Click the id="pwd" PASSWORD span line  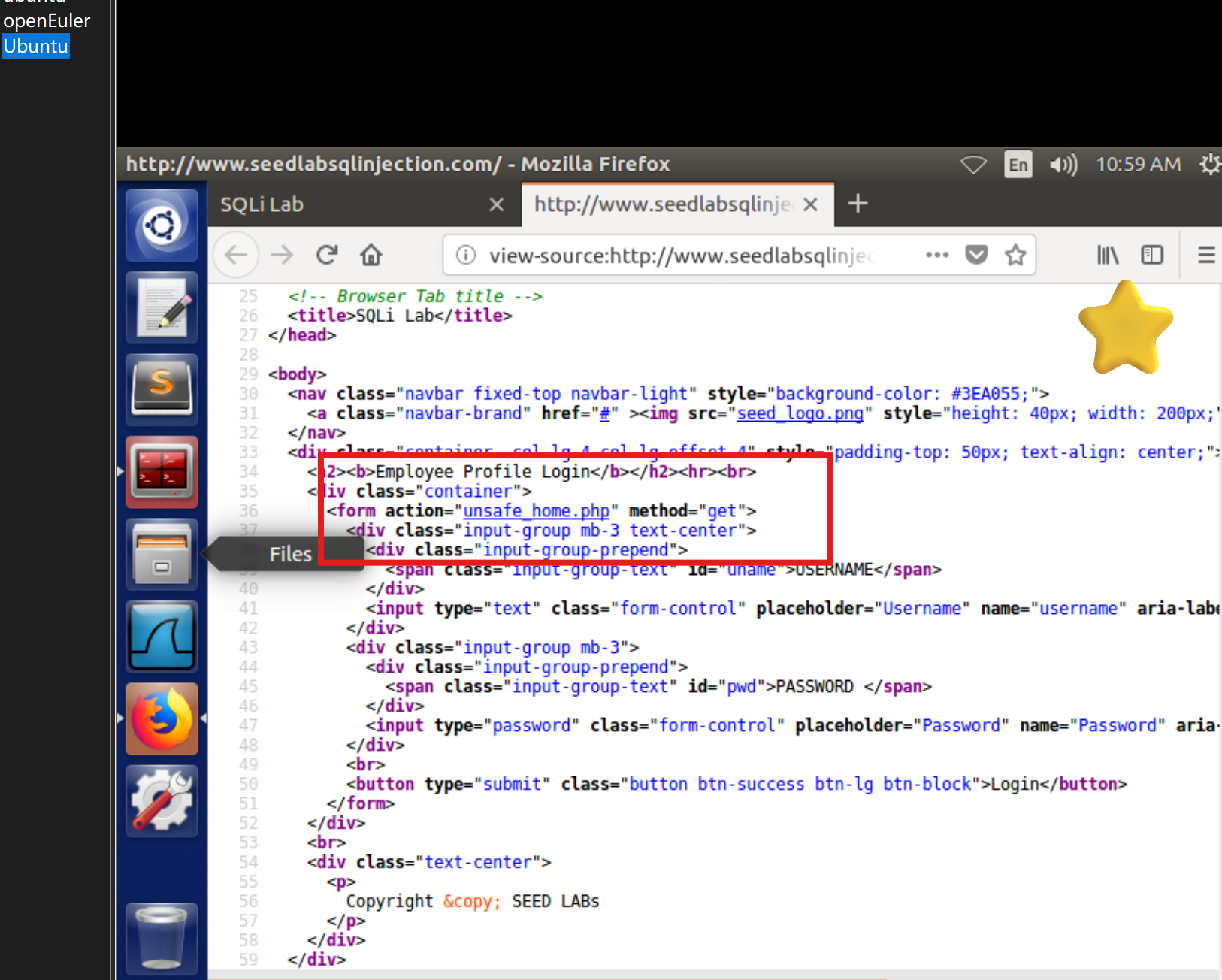pos(658,687)
